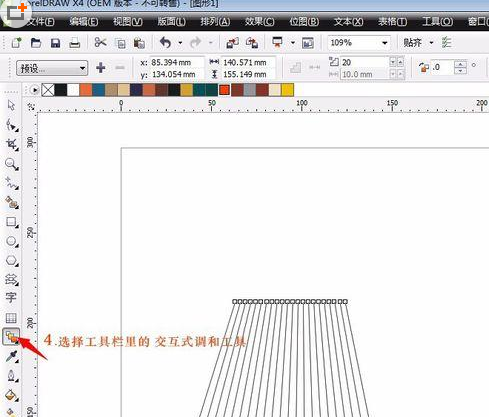Open the 位图(B) menu
The height and width of the screenshot is (417, 489).
(304, 22)
